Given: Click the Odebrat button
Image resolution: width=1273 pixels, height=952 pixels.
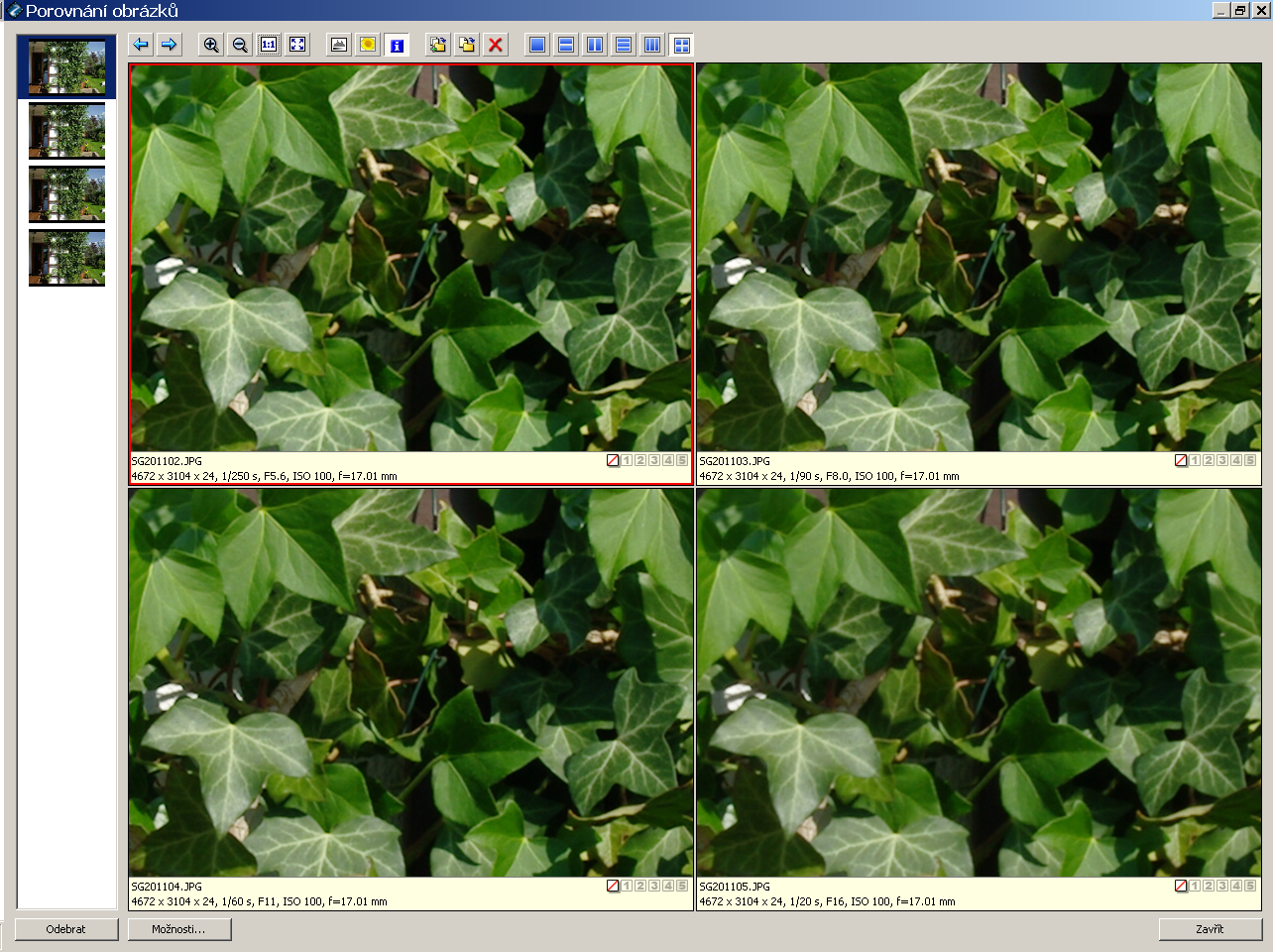Looking at the screenshot, I should tap(66, 929).
